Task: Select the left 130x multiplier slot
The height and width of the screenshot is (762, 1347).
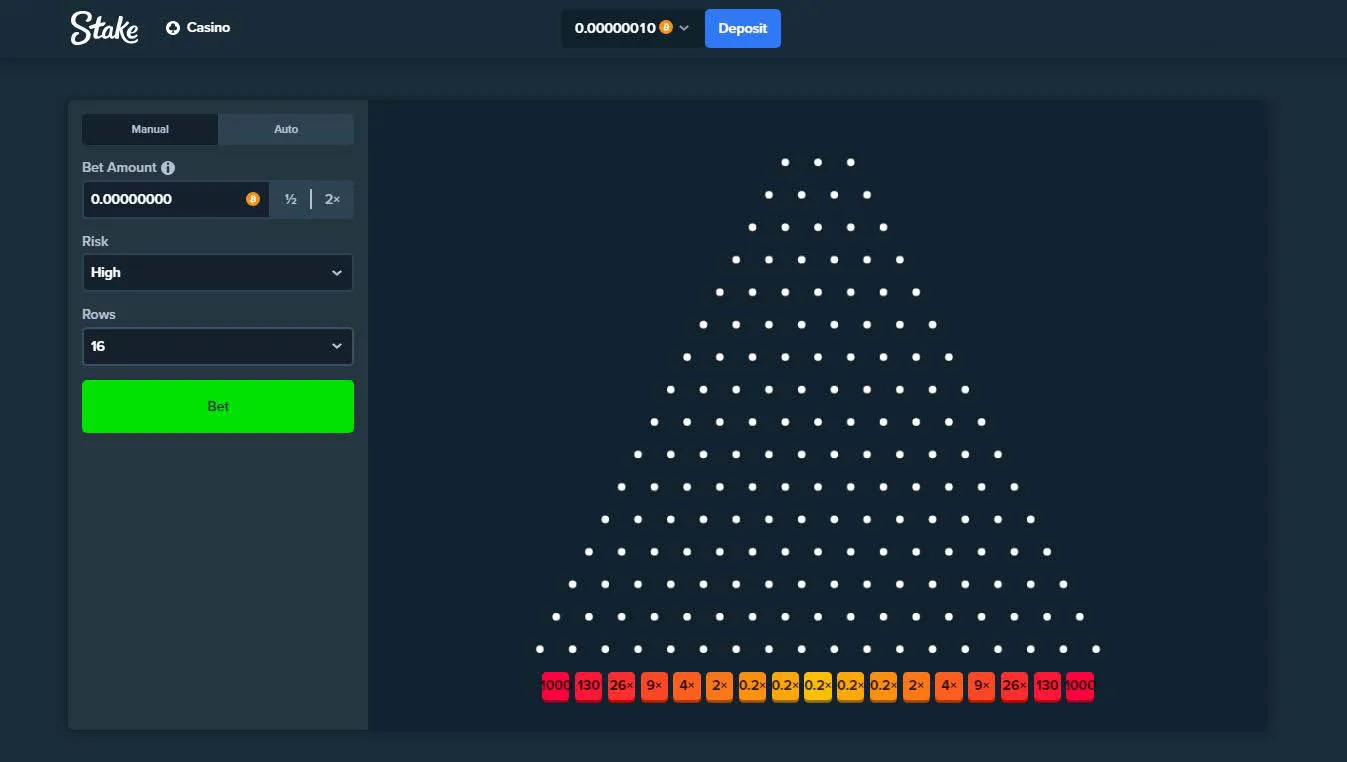Action: coord(588,686)
